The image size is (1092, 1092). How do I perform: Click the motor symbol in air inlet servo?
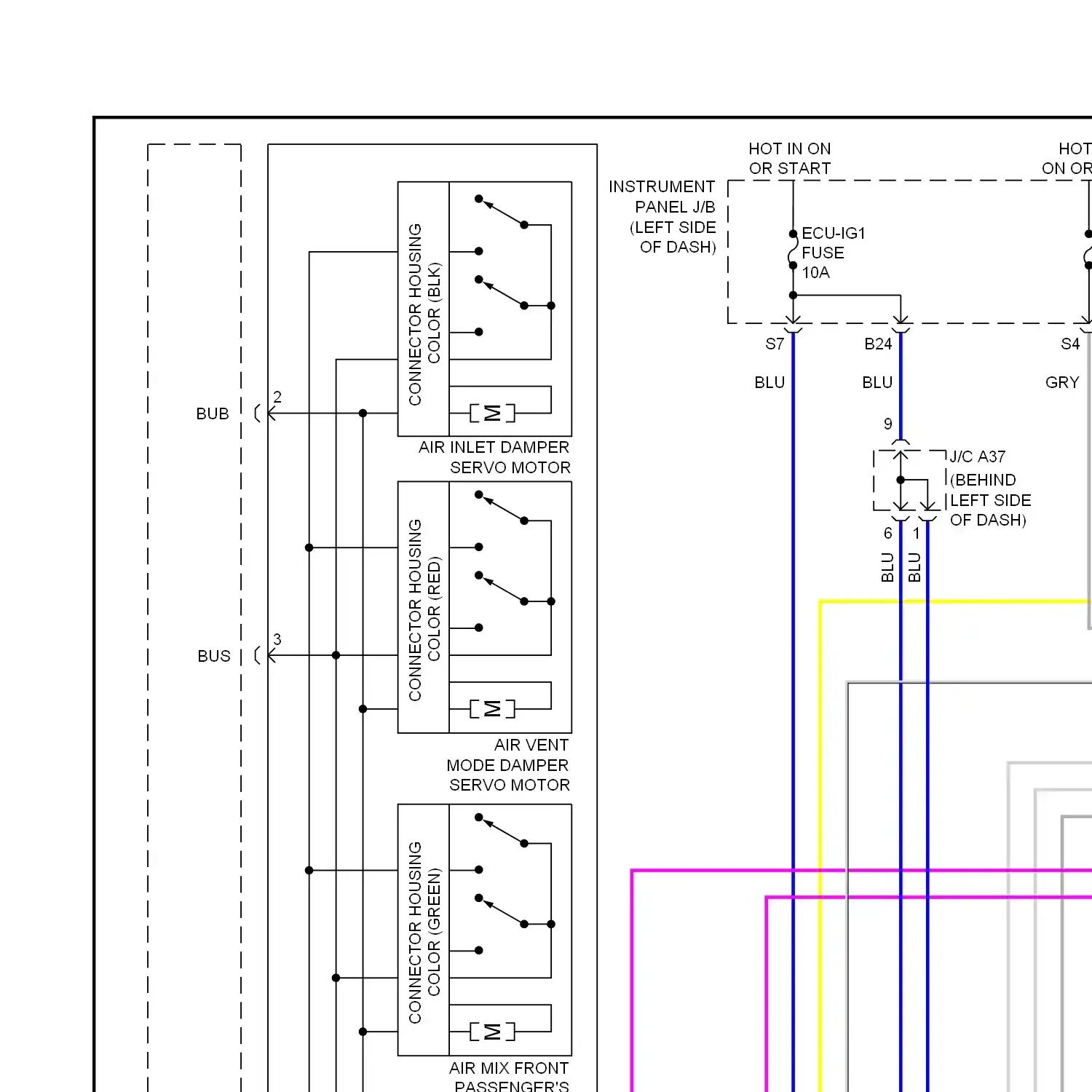pyautogui.click(x=492, y=413)
